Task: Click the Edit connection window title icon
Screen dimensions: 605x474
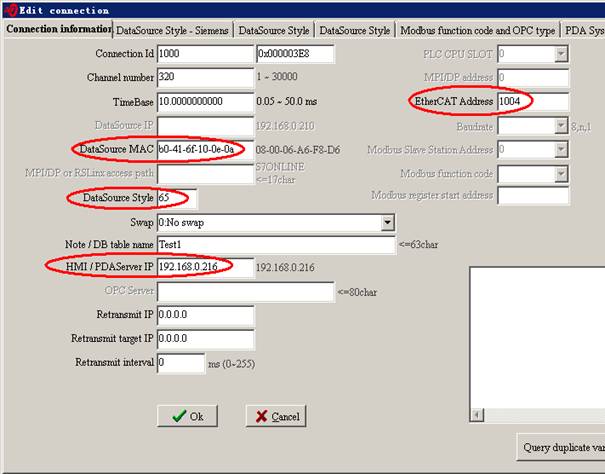Action: coord(8,9)
